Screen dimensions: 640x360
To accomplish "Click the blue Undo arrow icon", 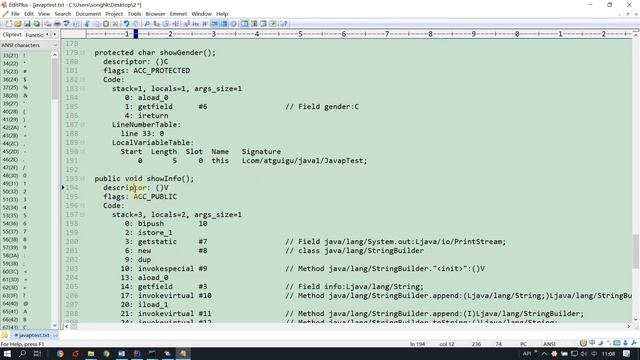I will (127, 24).
